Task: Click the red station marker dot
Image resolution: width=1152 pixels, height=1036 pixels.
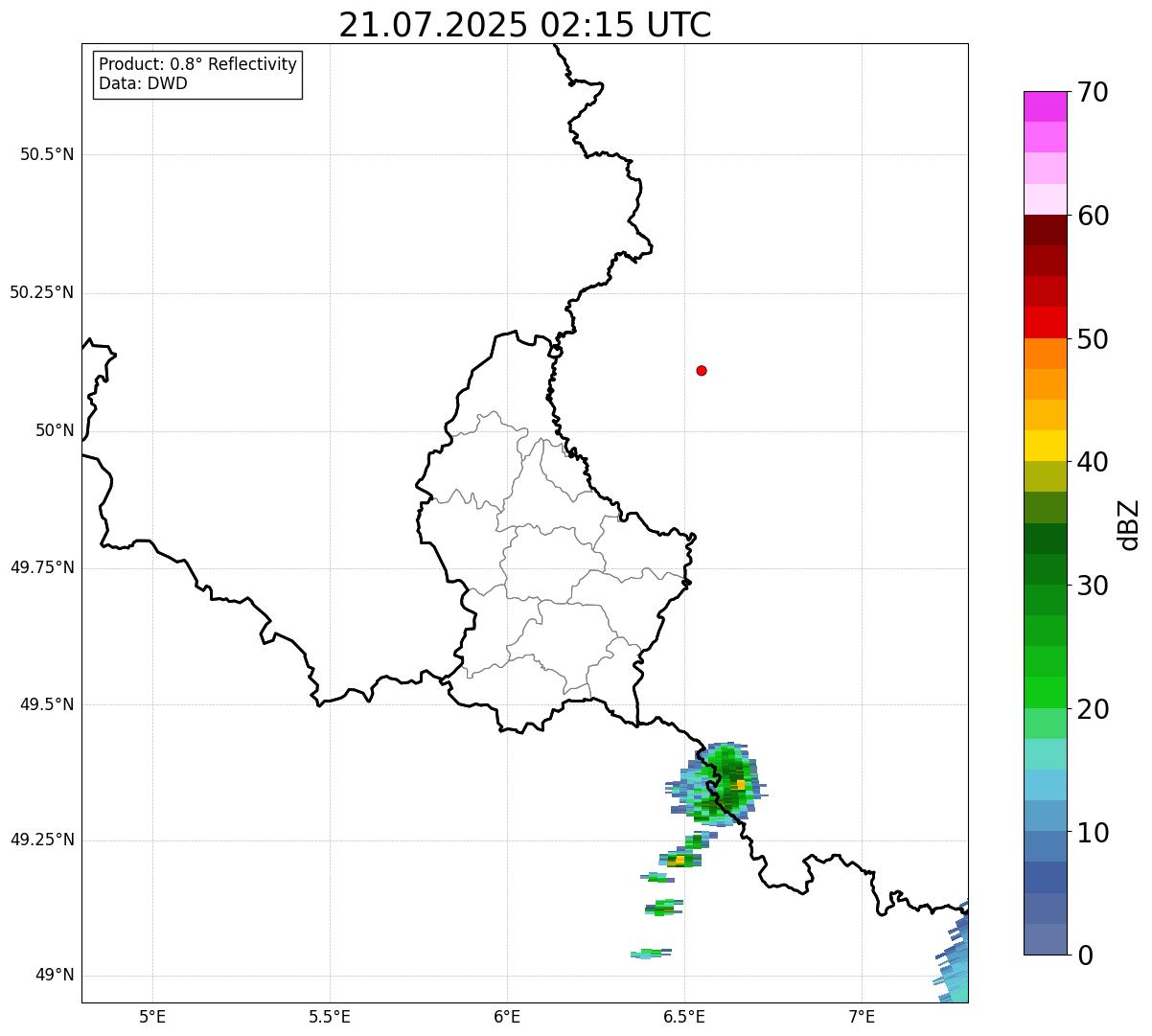Action: click(x=702, y=370)
